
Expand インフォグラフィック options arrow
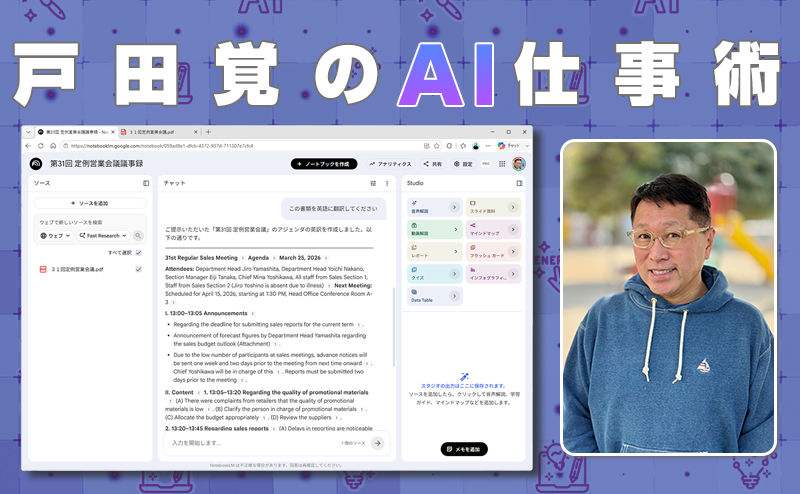click(x=513, y=274)
